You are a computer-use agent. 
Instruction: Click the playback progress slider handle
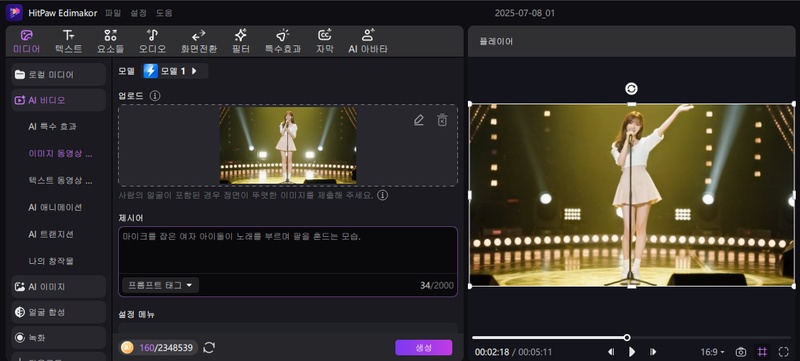pyautogui.click(x=627, y=338)
